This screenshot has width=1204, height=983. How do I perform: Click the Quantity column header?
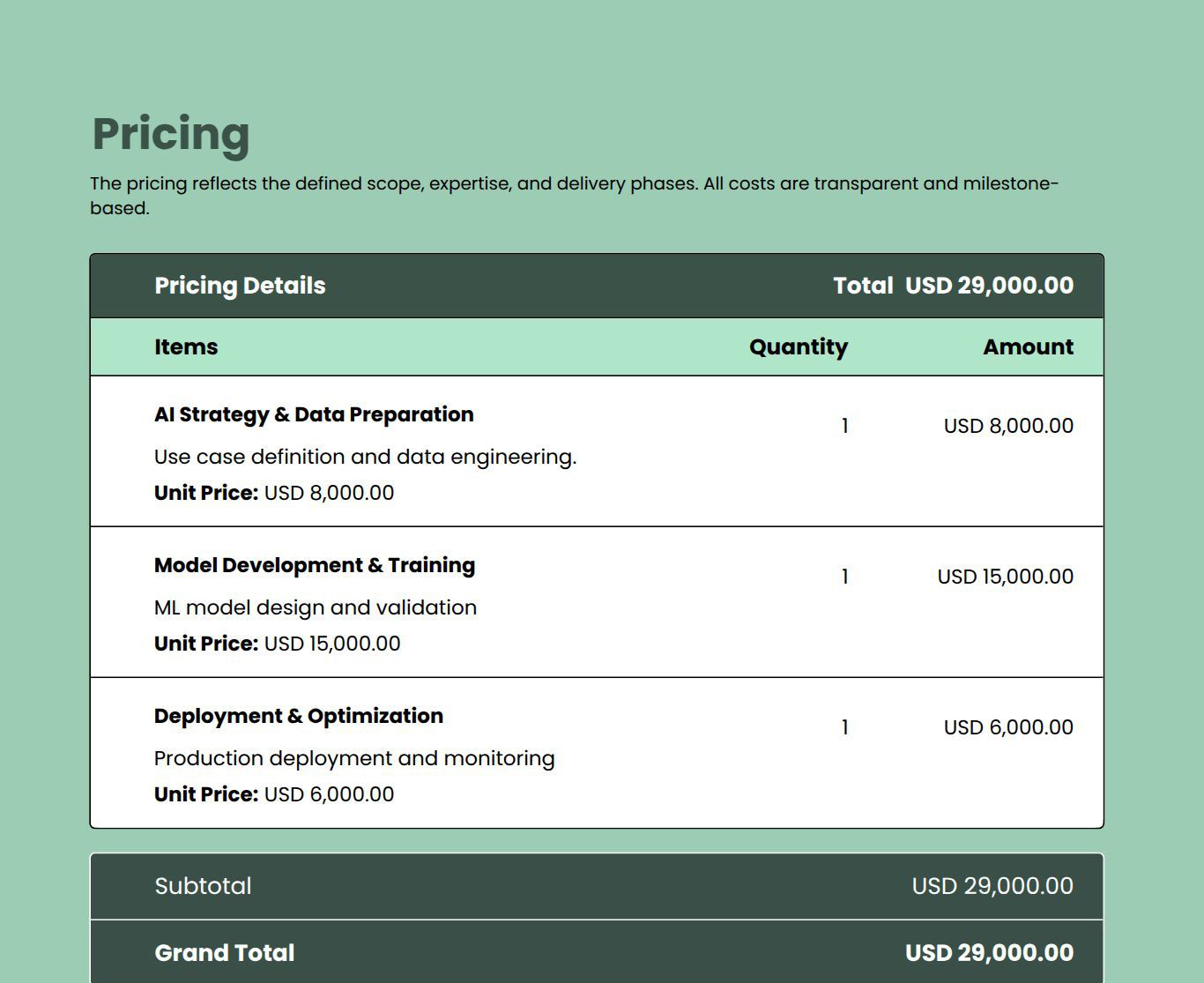(798, 347)
